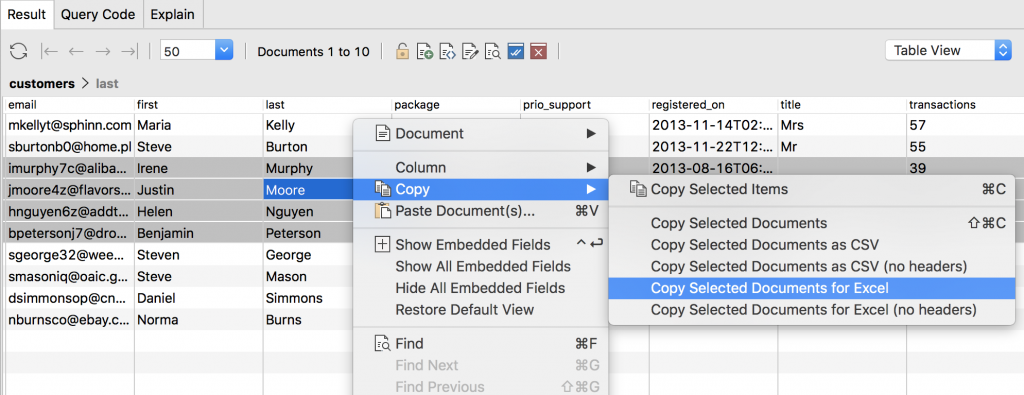Screen dimensions: 1024x395
Task: Go to the first page arrow
Action: [x=50, y=51]
